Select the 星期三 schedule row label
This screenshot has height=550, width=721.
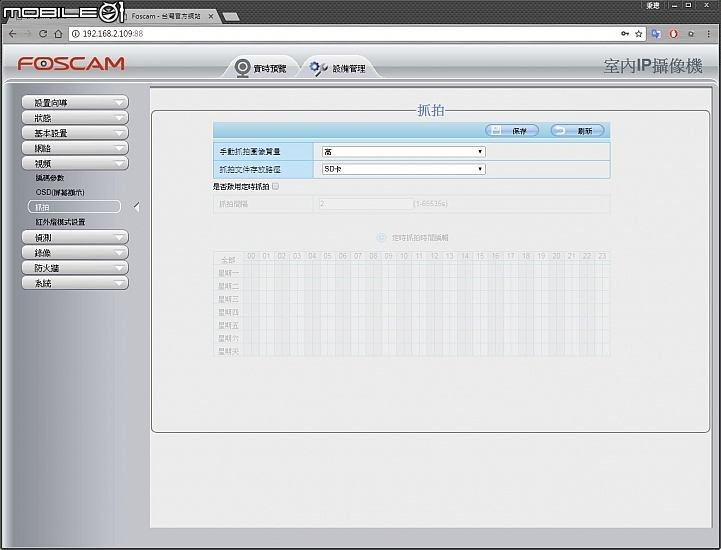point(228,299)
